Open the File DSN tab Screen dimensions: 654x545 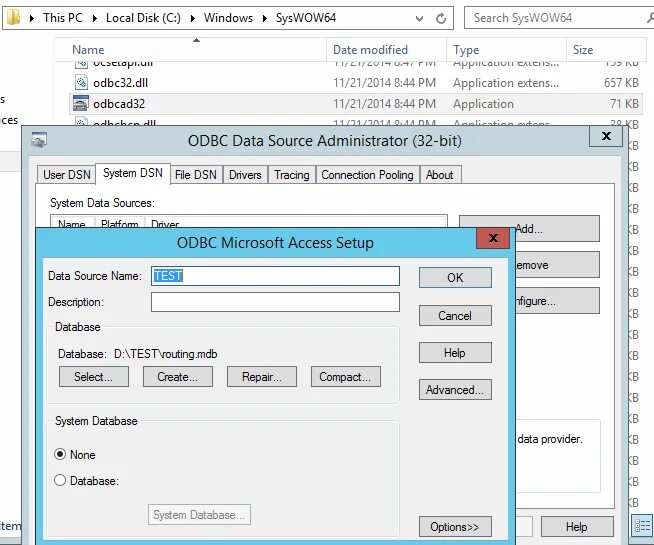click(x=196, y=174)
